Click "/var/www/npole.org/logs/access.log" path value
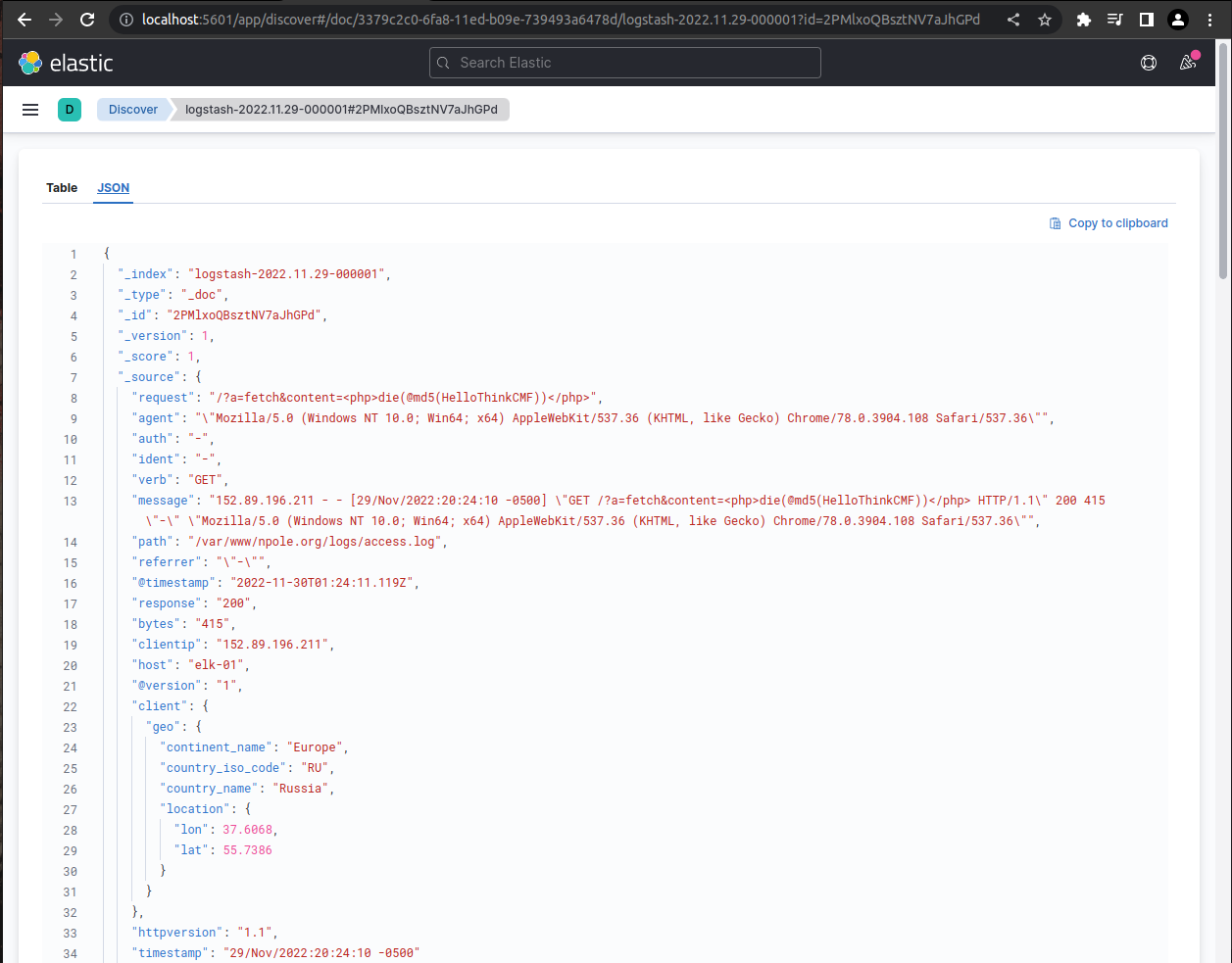1232x963 pixels. pyautogui.click(x=316, y=542)
